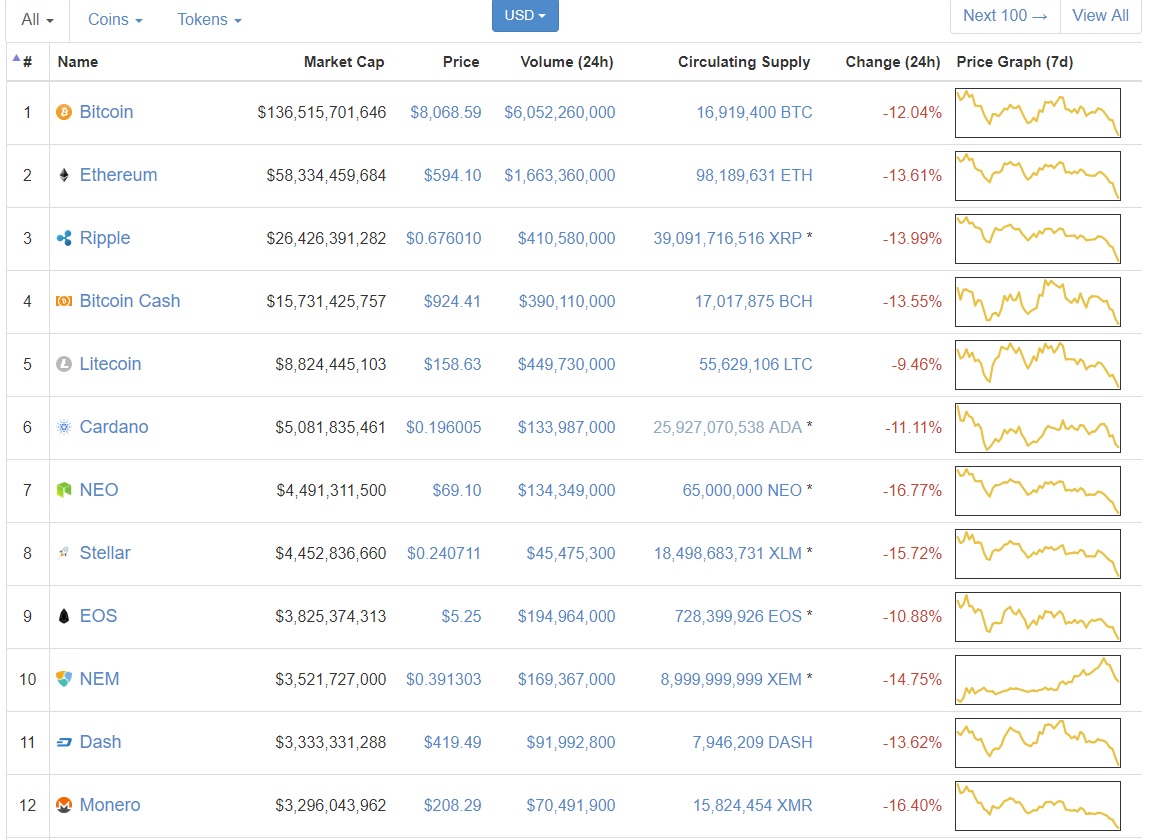Click Monero supply 15,824,454 XMR
Screen dimensions: 1149x840
click(x=753, y=806)
